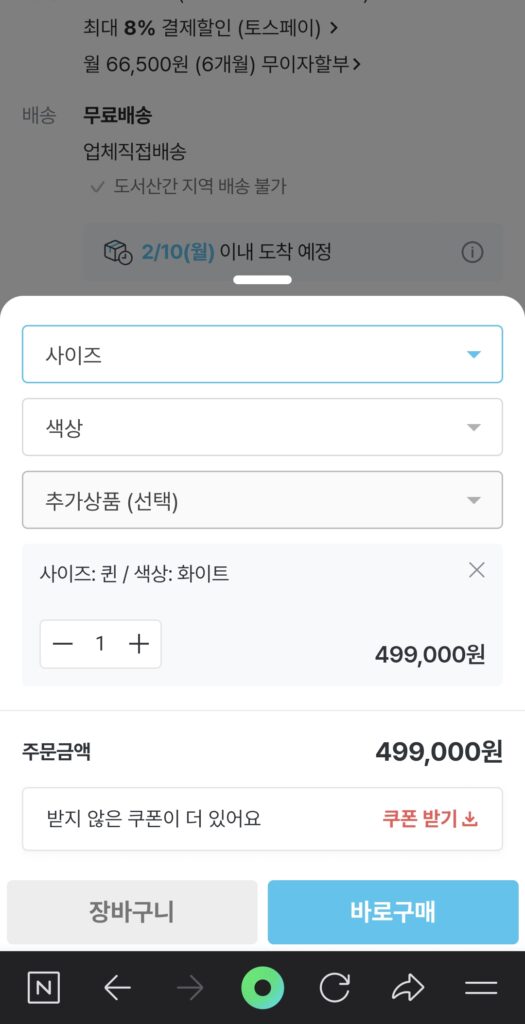Tap the forward arrow icon
The height and width of the screenshot is (1024, 525).
coord(190,989)
